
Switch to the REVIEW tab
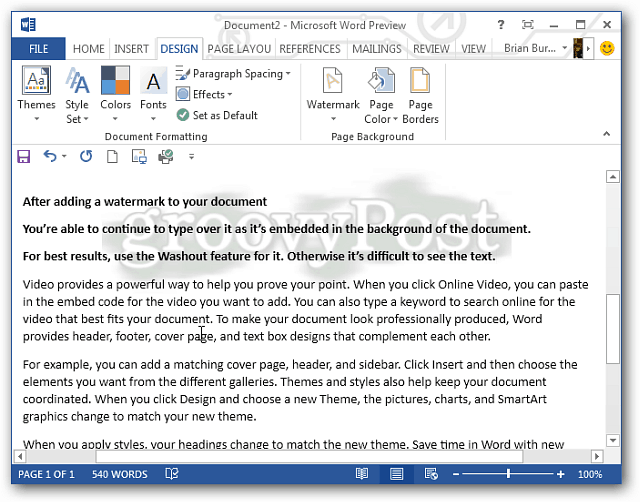431,49
